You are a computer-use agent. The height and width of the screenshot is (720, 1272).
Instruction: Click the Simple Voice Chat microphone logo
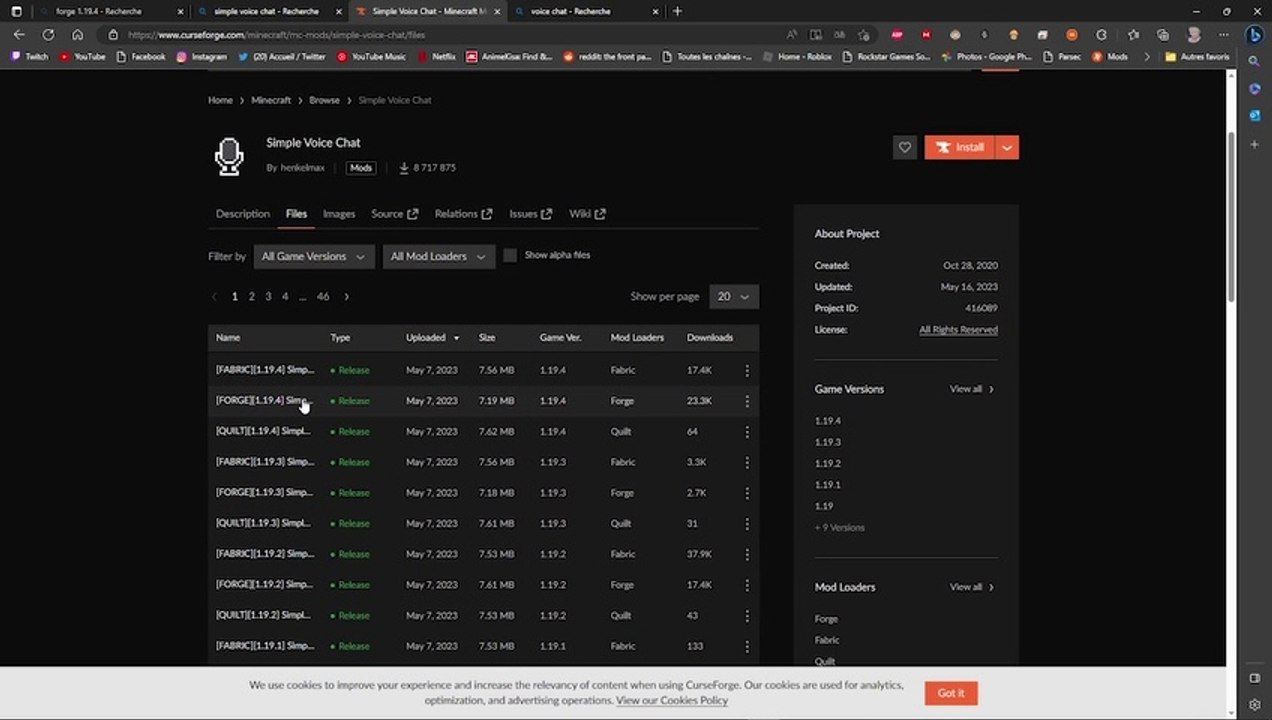click(229, 156)
